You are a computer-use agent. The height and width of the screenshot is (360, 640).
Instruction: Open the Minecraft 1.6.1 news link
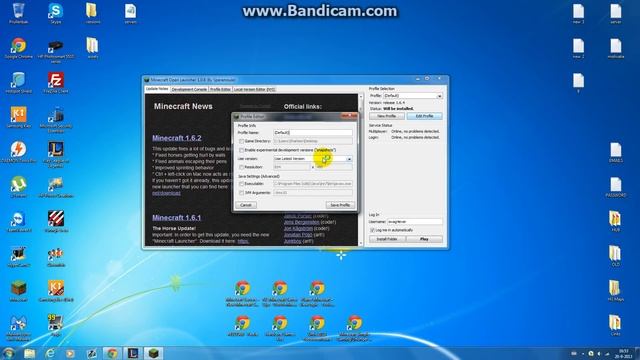176,218
